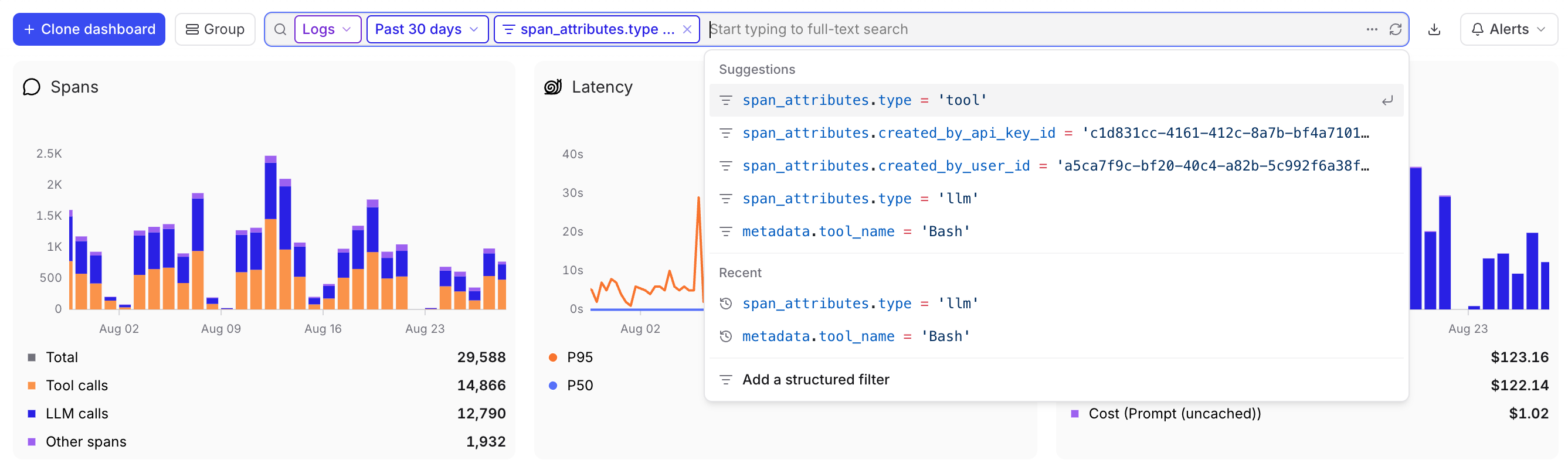Click the Recent section header
1568x470 pixels.
pos(739,273)
